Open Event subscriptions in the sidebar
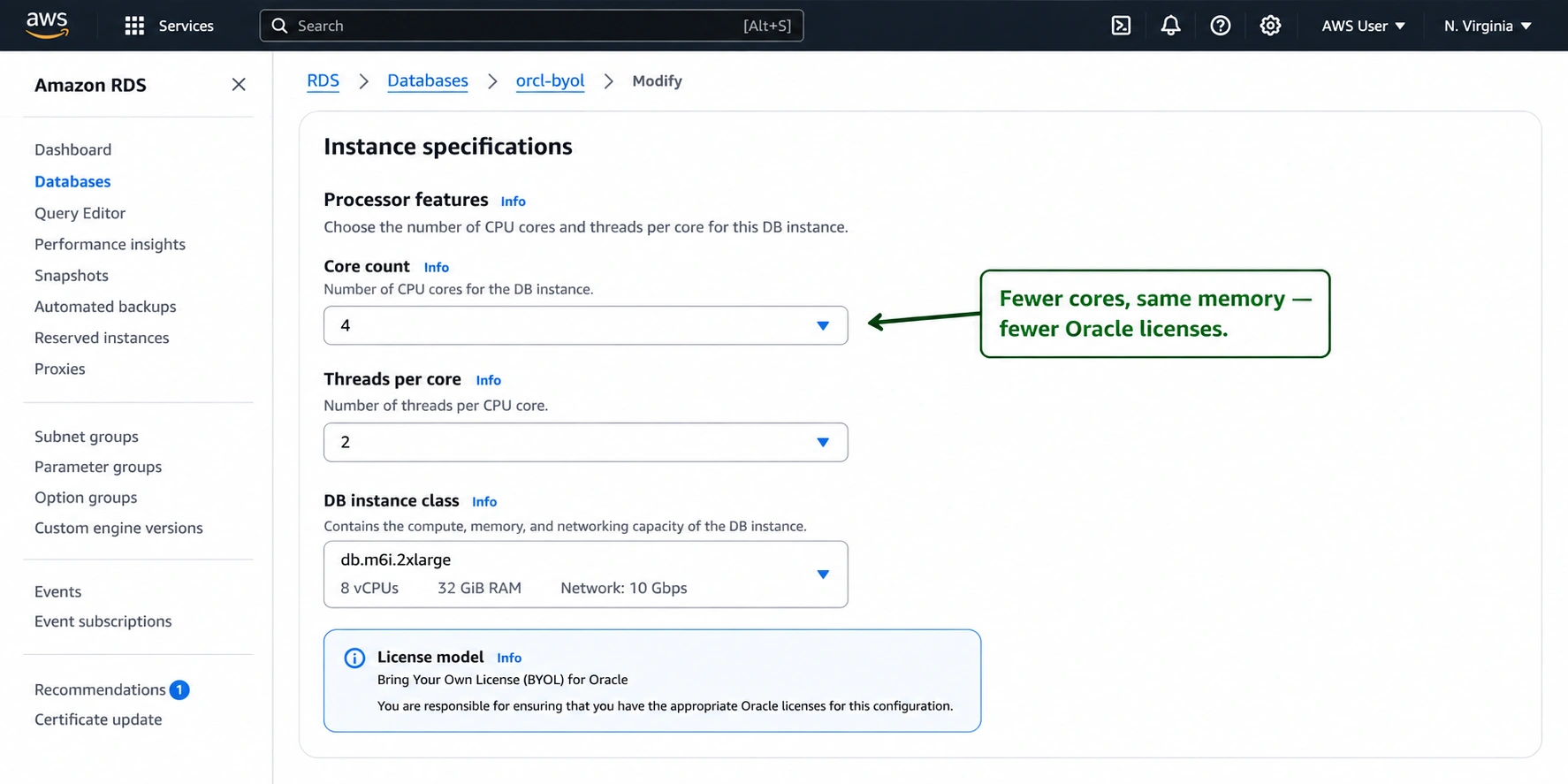The image size is (1568, 784). [x=103, y=621]
